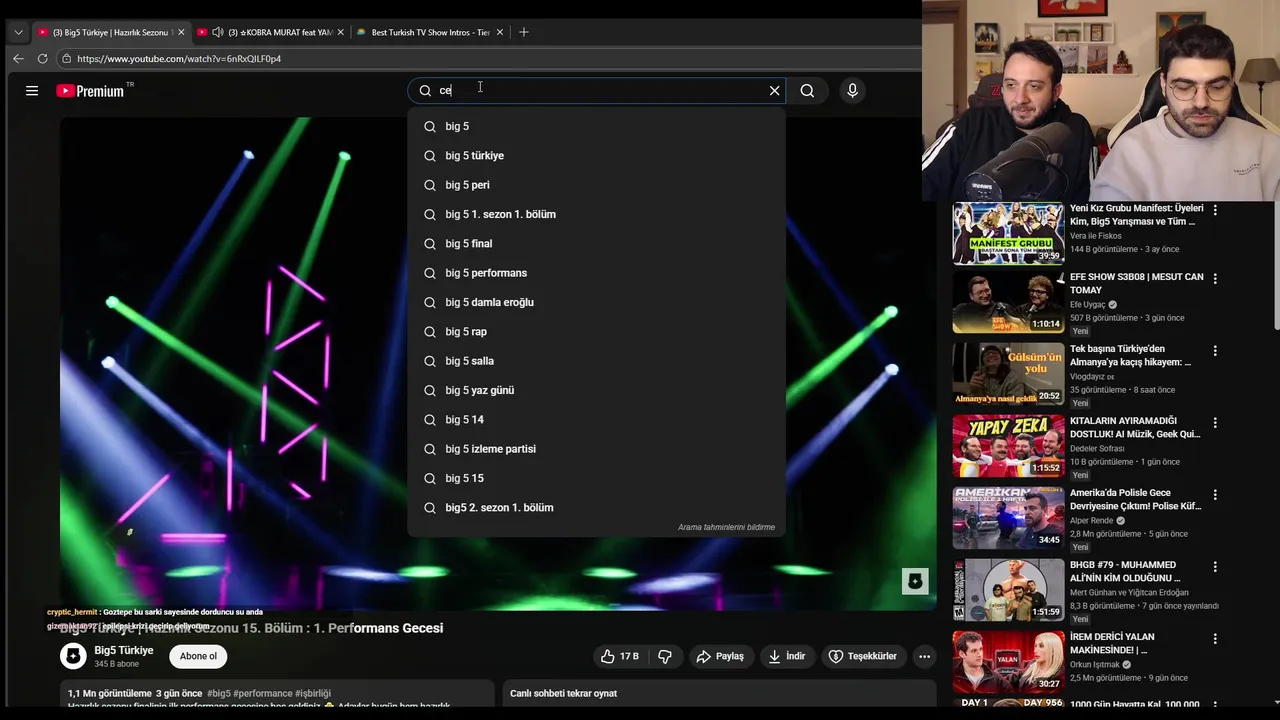Choose the 'big 5' search suggestion
1280x720 pixels.
[596, 126]
